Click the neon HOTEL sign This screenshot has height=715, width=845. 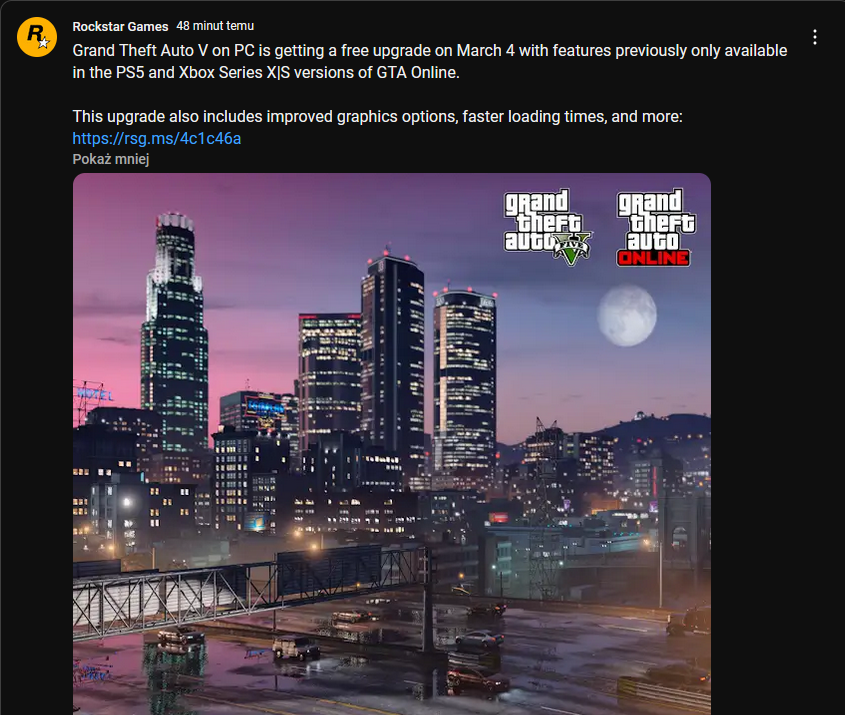95,394
